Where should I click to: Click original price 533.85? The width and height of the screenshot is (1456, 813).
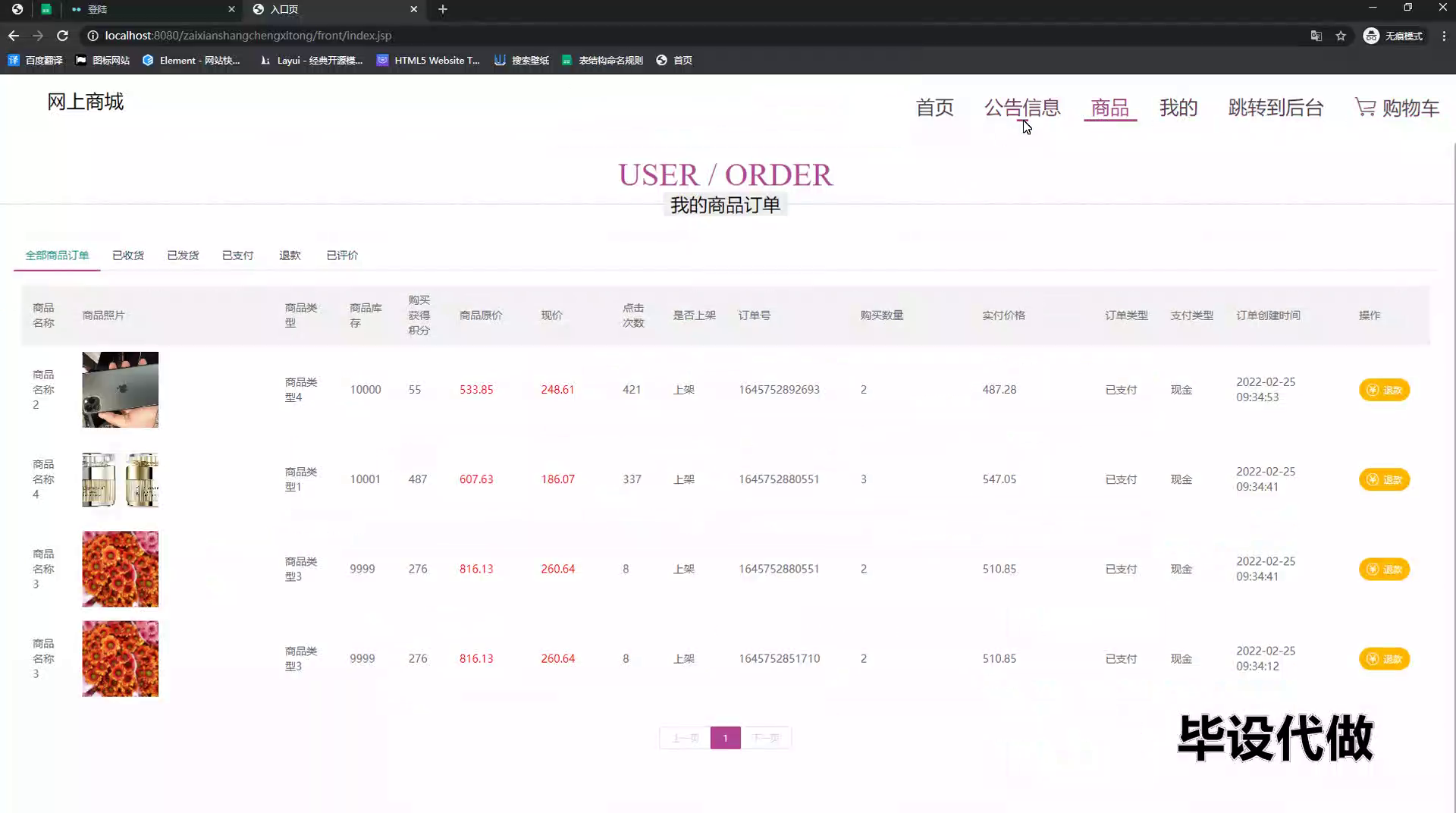pos(476,390)
